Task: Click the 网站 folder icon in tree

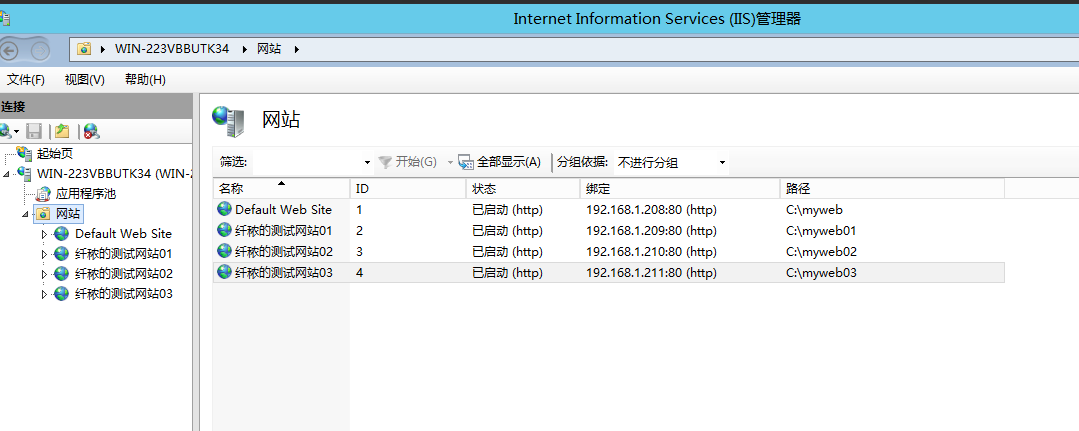Action: (43, 214)
